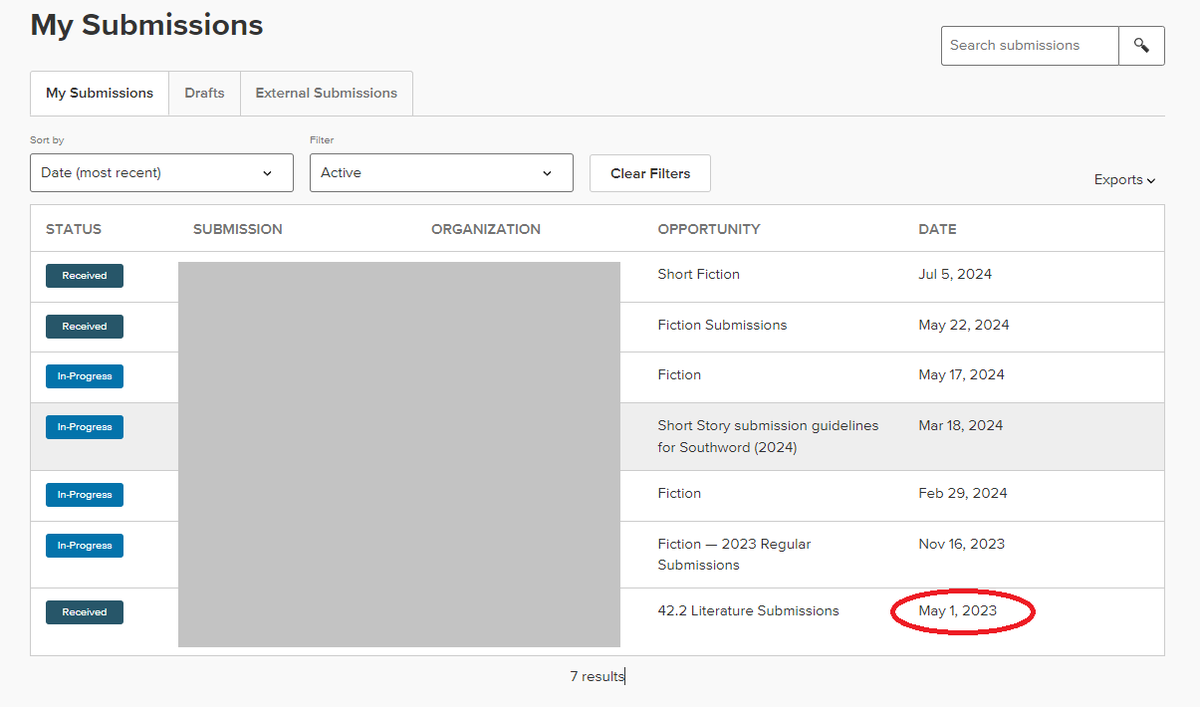Click the circled May 1, 2023 date

click(x=961, y=610)
